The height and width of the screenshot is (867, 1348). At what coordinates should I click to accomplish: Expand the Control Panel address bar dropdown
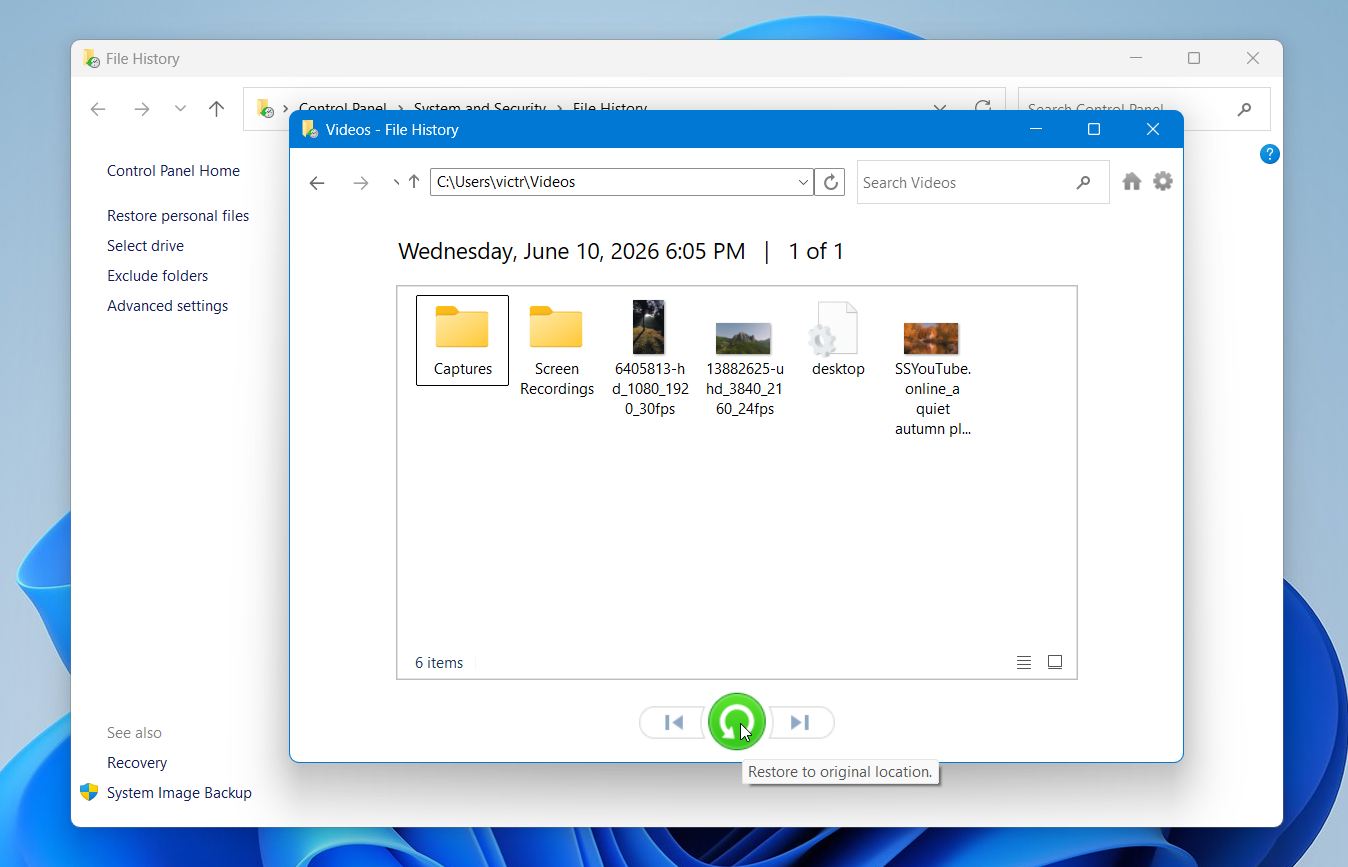pyautogui.click(x=940, y=109)
